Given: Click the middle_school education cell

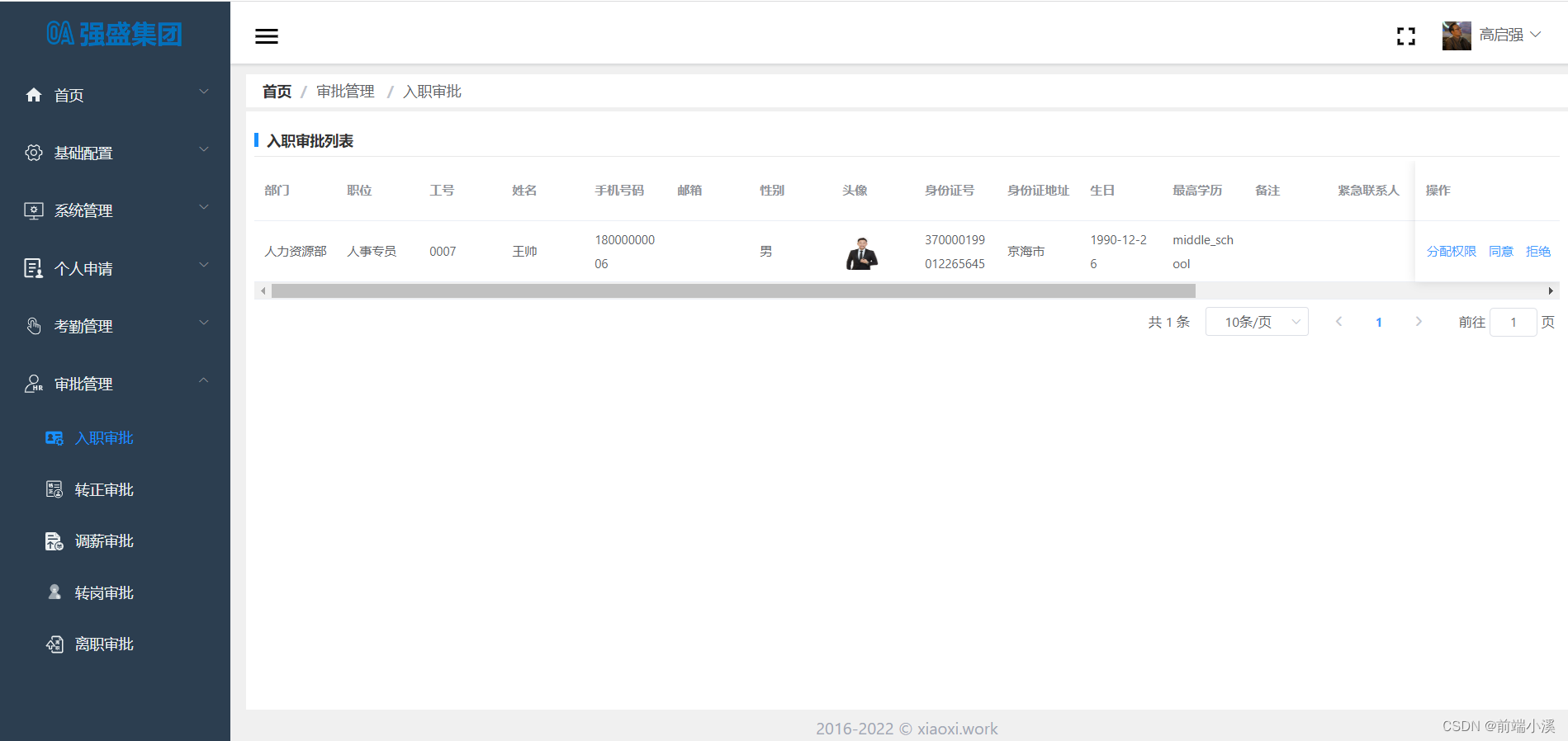Looking at the screenshot, I should pos(1203,252).
